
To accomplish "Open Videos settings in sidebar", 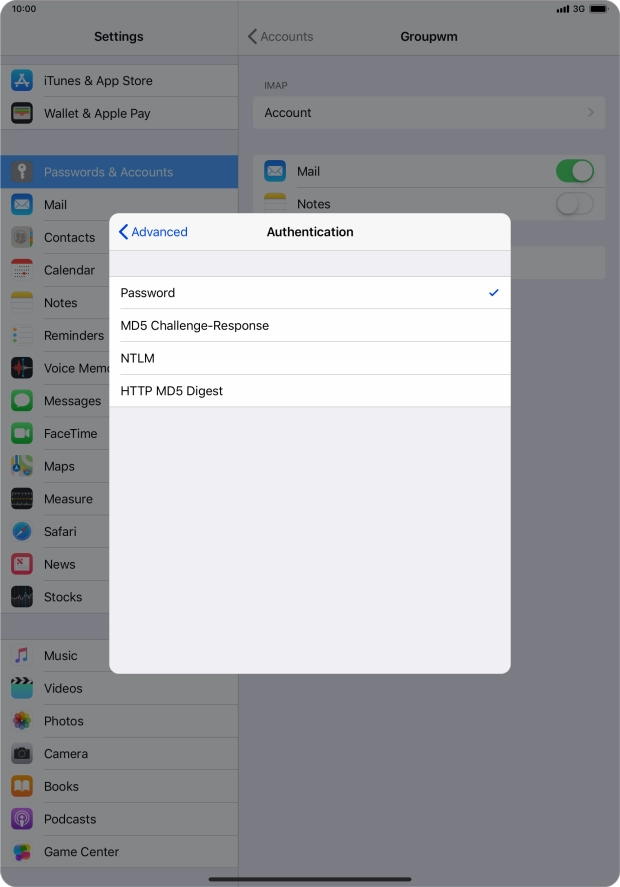I will pos(62,688).
